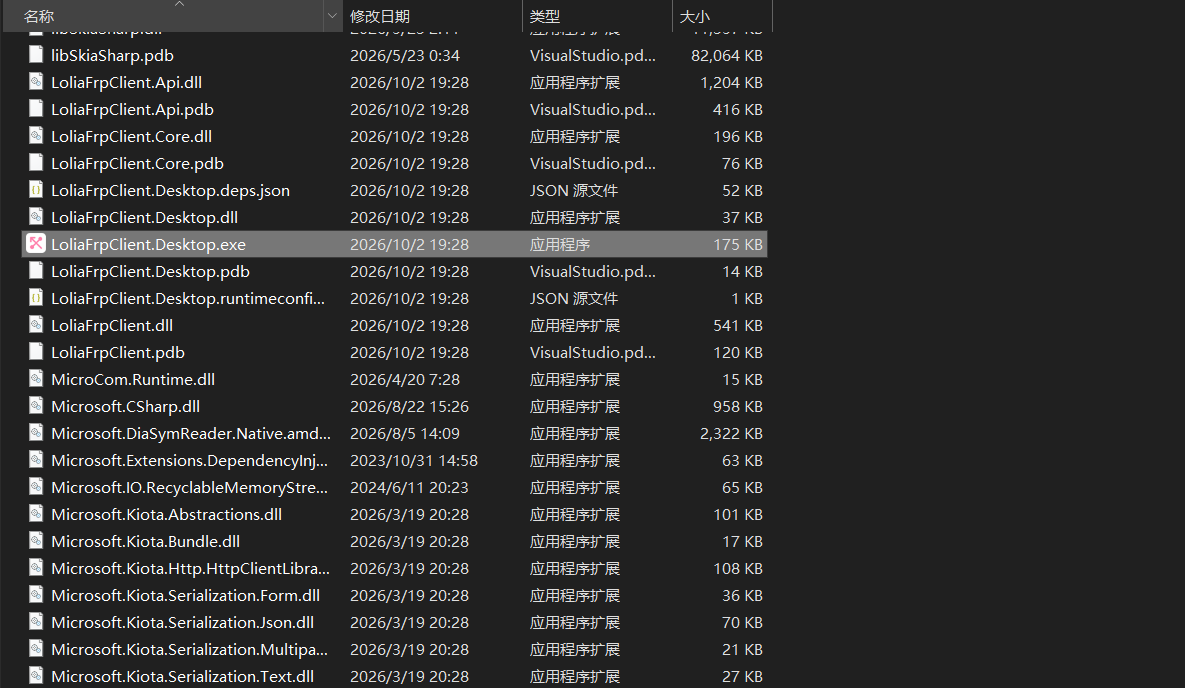The height and width of the screenshot is (688, 1185).
Task: Select the file name libSkiaSharp.pdb
Action: point(113,55)
